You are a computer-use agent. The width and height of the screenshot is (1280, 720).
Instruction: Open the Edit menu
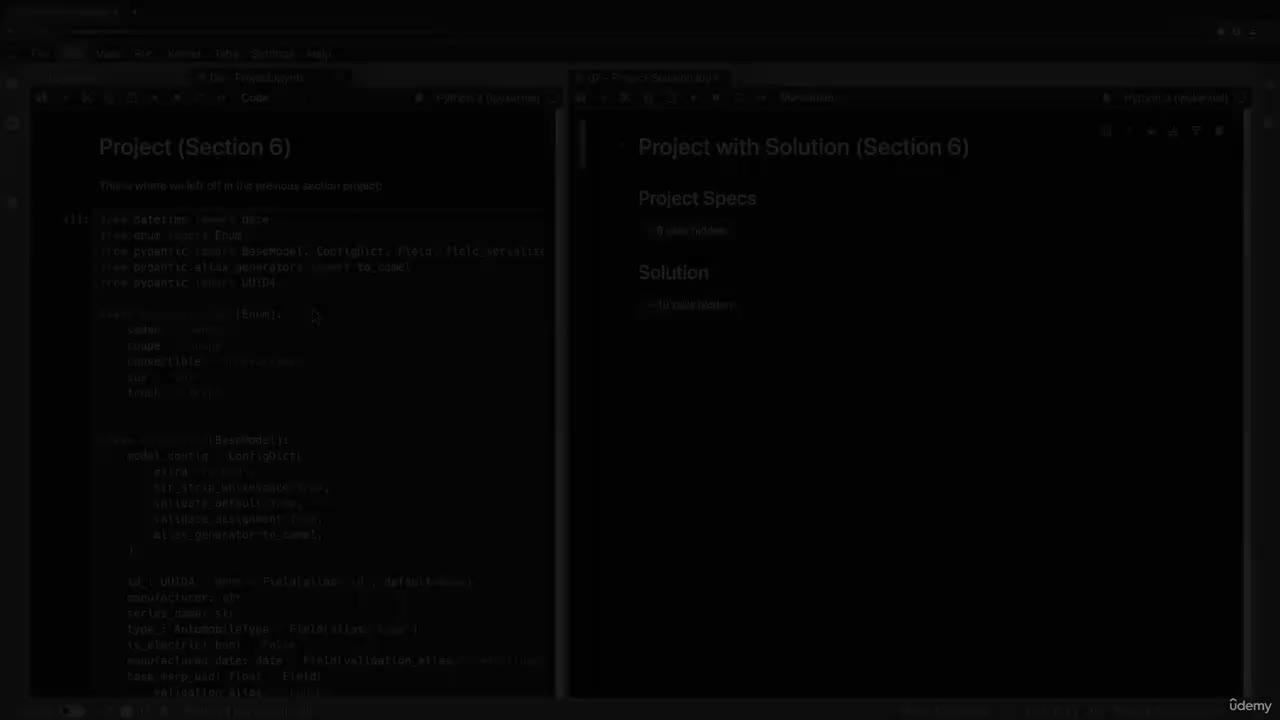point(72,53)
